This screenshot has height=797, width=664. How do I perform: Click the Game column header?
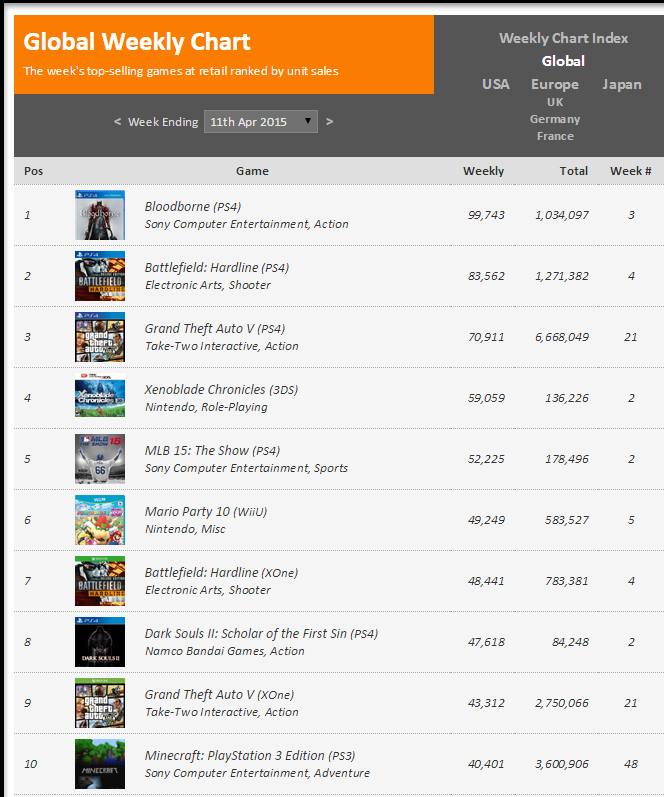252,171
